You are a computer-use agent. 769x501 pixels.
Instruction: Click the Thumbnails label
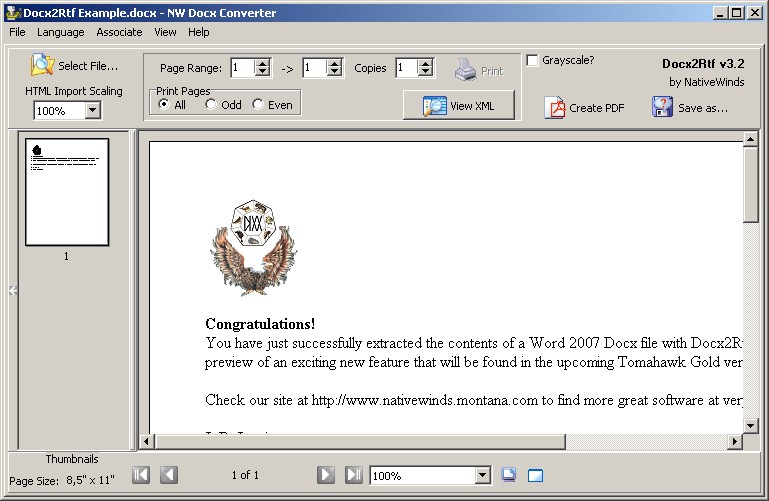click(72, 459)
